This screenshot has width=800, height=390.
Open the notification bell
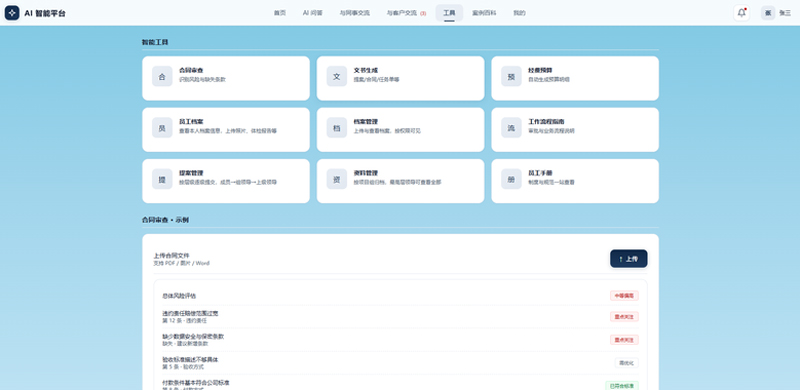pyautogui.click(x=741, y=13)
